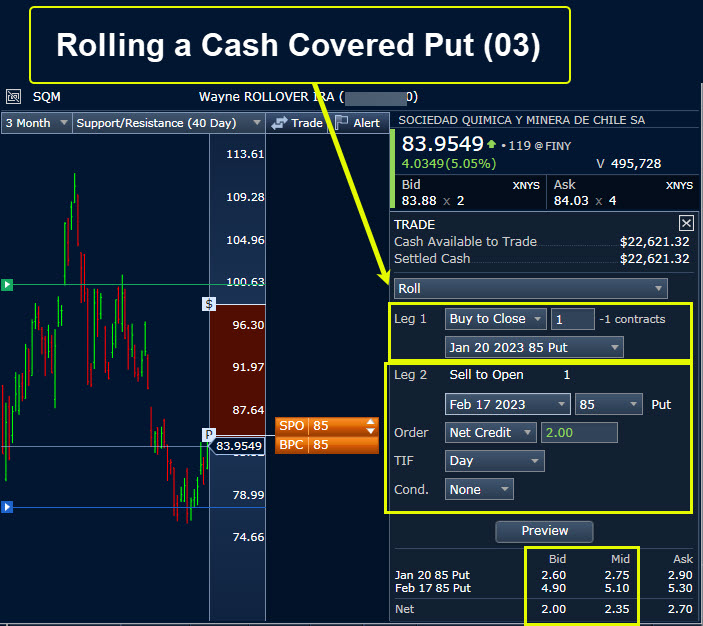Click the Preview button
Screen dimensions: 703x626
(544, 531)
